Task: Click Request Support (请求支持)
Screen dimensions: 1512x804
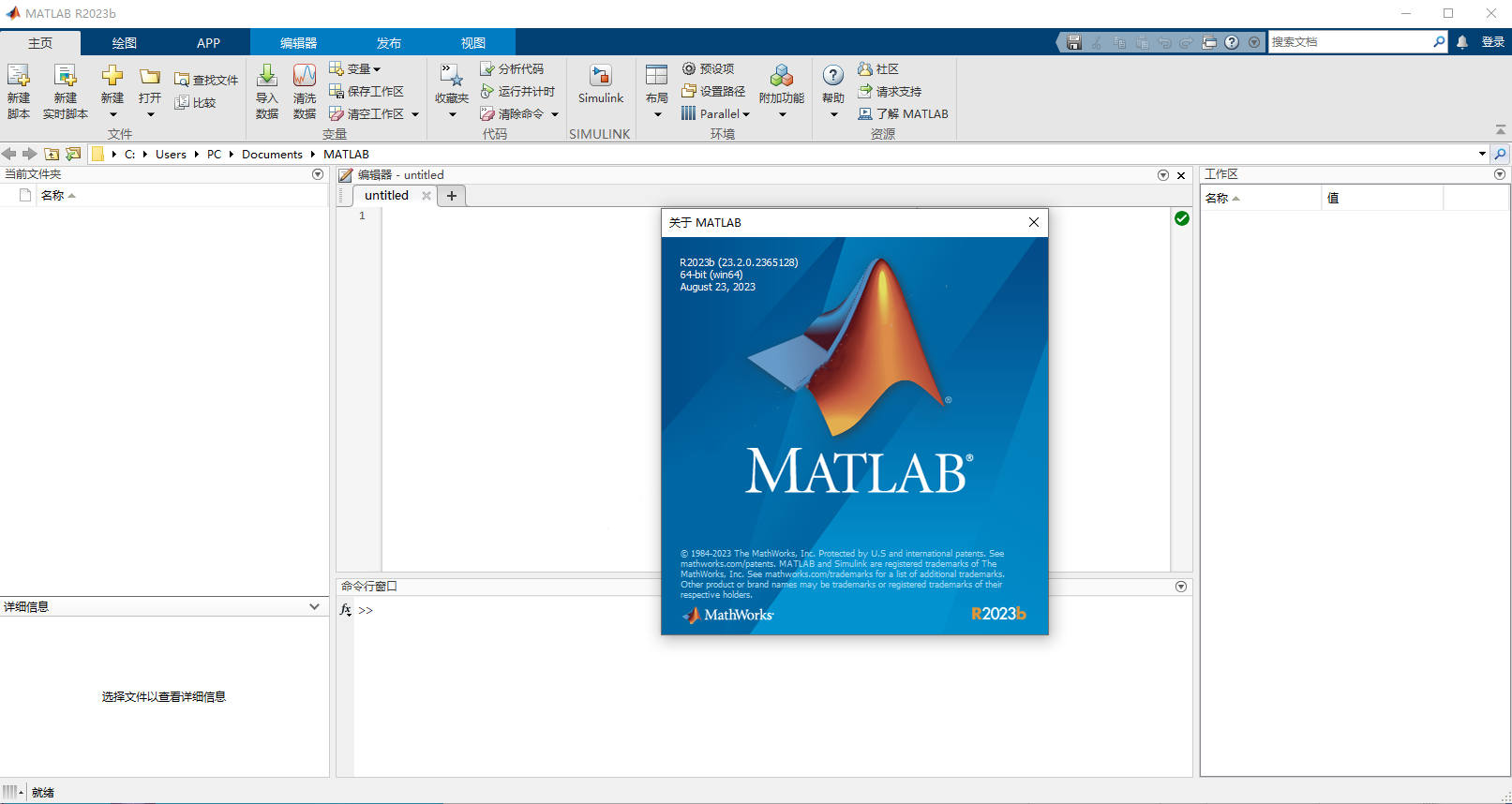Action: click(x=890, y=92)
